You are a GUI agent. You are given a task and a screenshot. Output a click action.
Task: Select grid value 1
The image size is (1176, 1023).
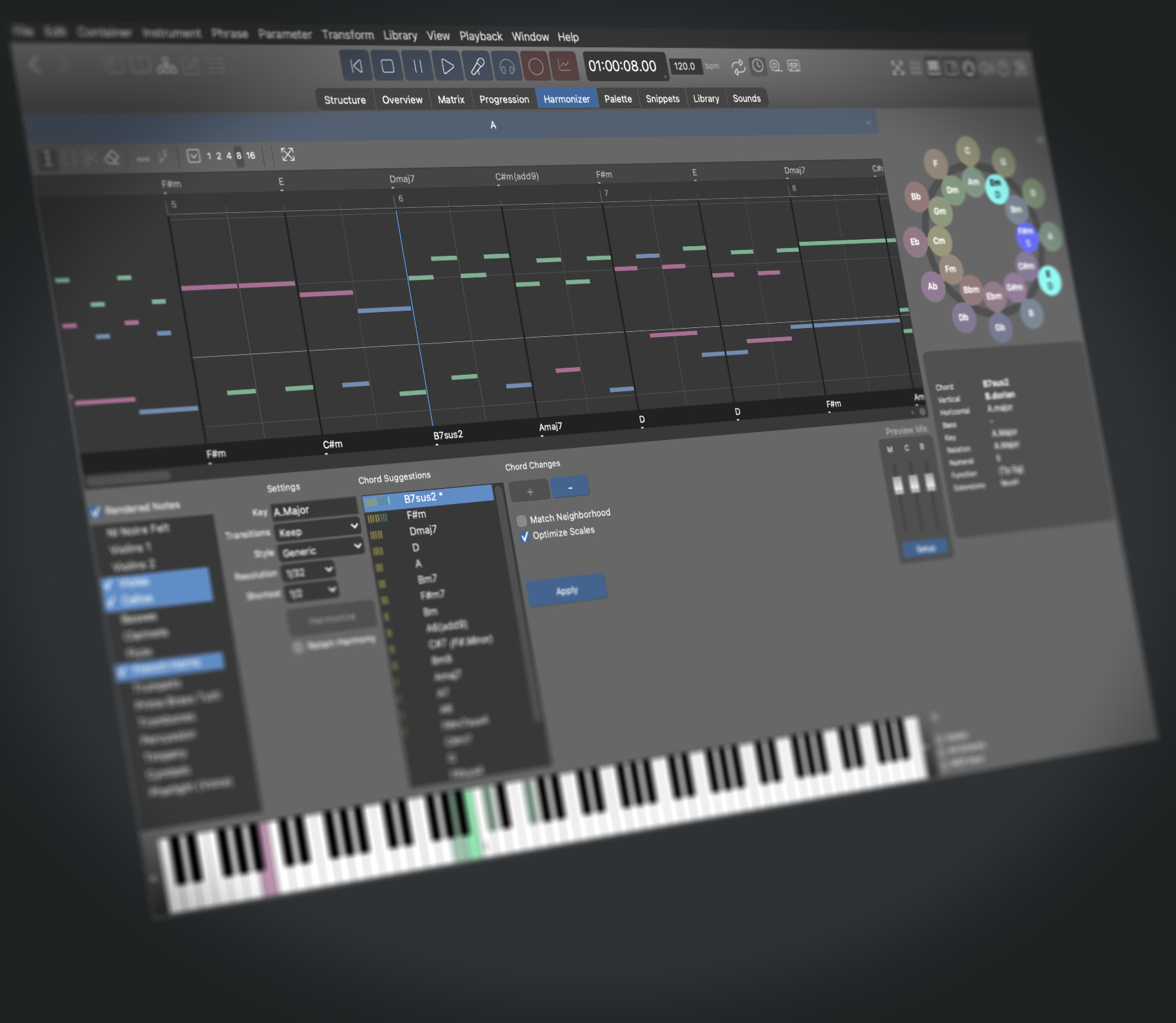208,156
